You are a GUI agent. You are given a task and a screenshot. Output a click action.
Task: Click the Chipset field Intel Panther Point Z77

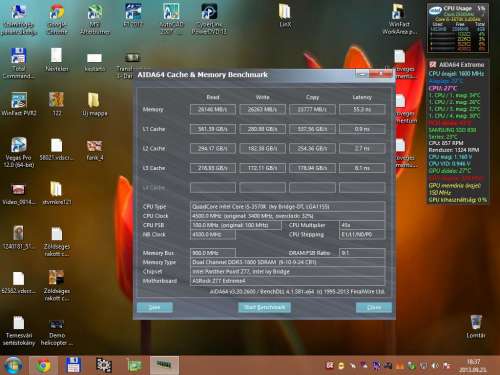click(x=287, y=272)
